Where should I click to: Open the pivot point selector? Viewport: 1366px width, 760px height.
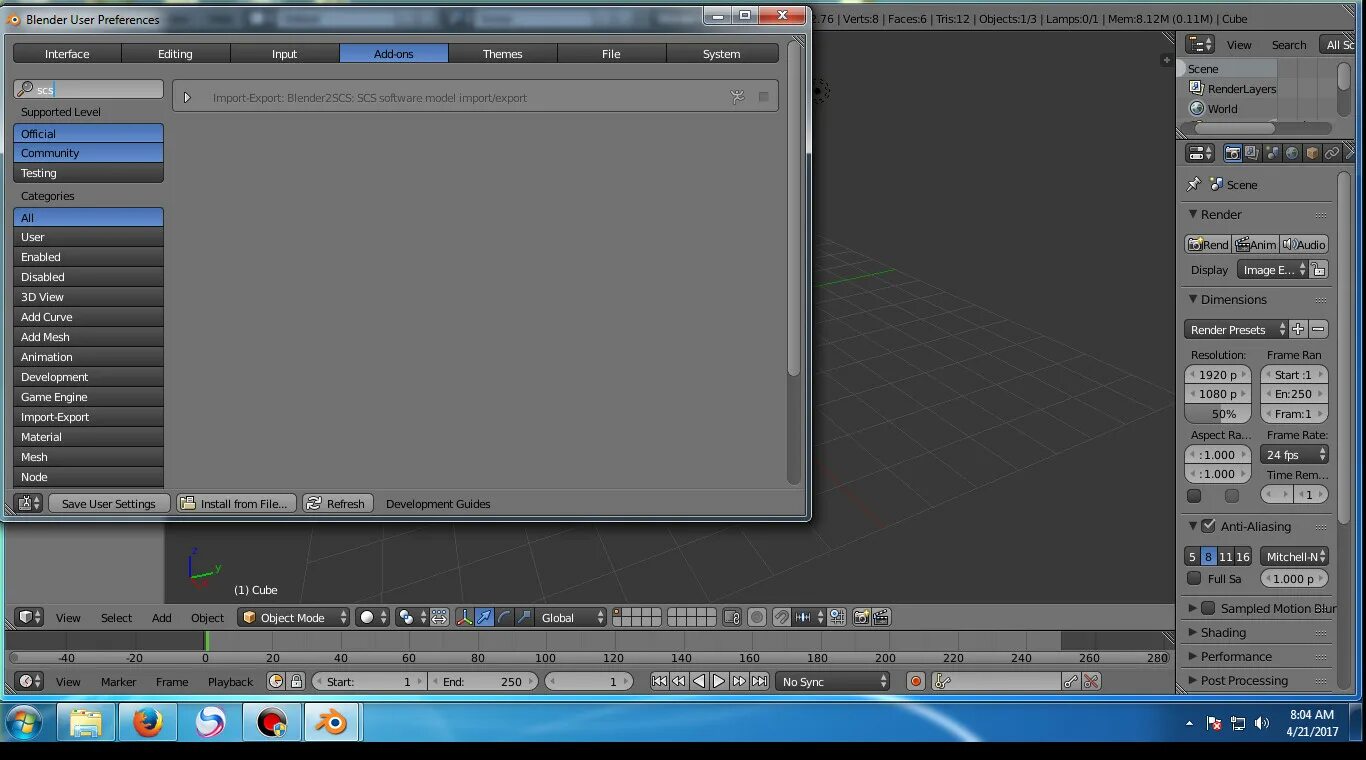(411, 618)
